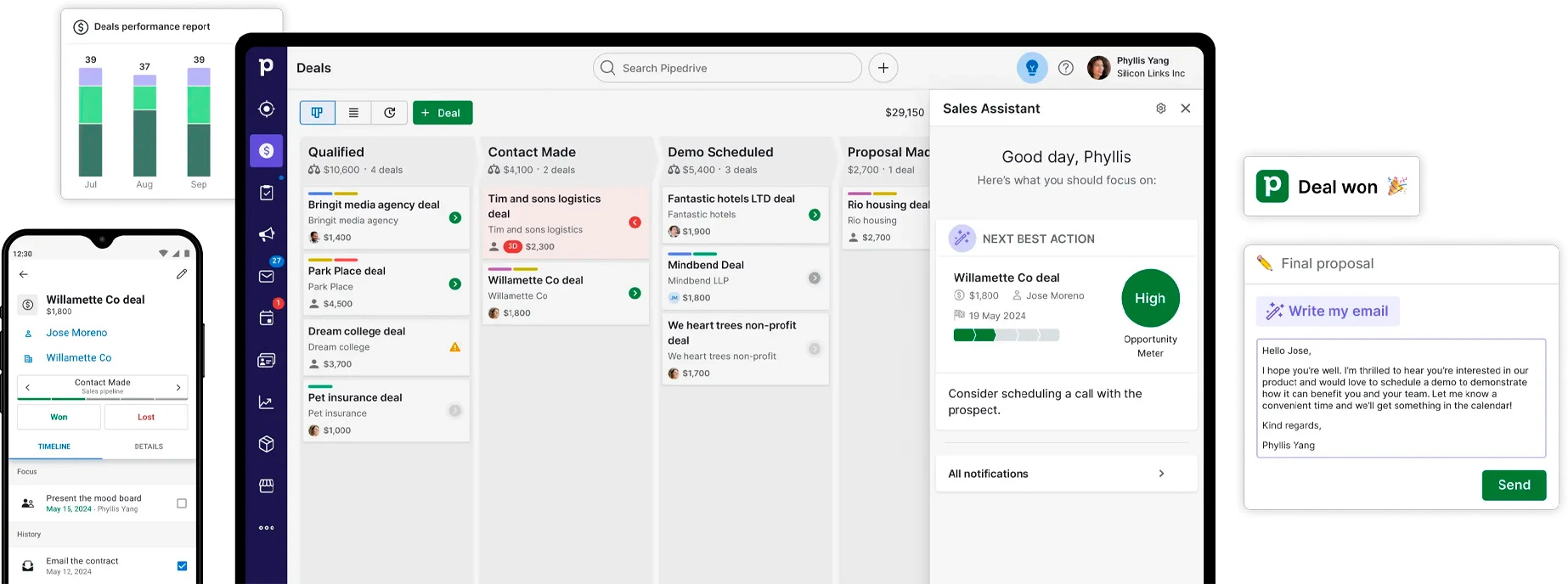
Task: Open Willamette Co organization link on phone
Action: pos(79,358)
